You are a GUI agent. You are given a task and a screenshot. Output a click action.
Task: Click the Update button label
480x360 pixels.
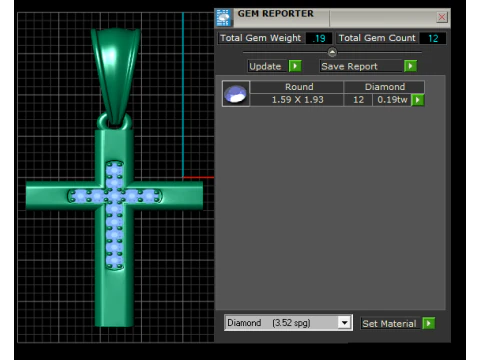click(x=267, y=66)
